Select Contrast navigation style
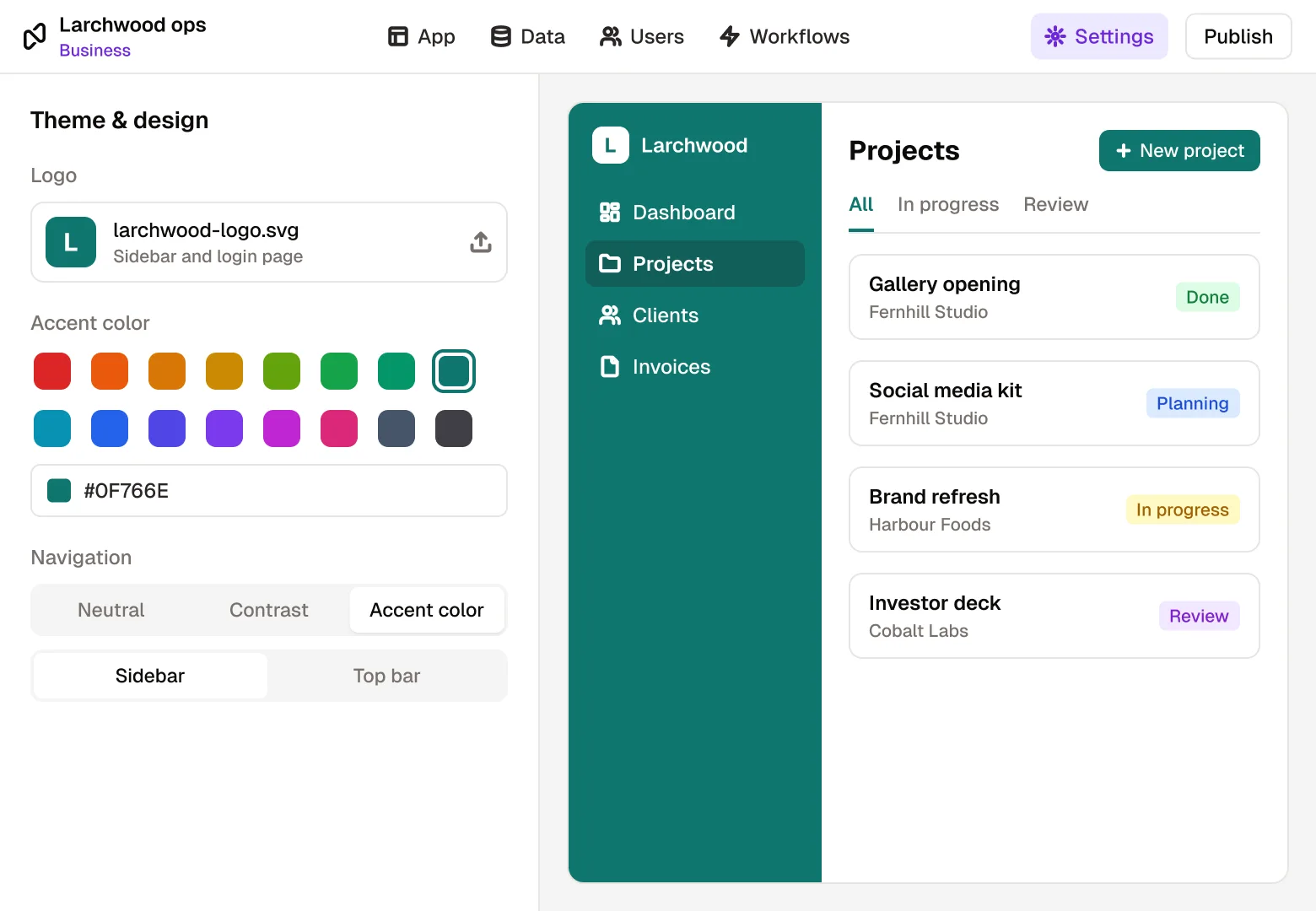The width and height of the screenshot is (1316, 911). pos(269,610)
